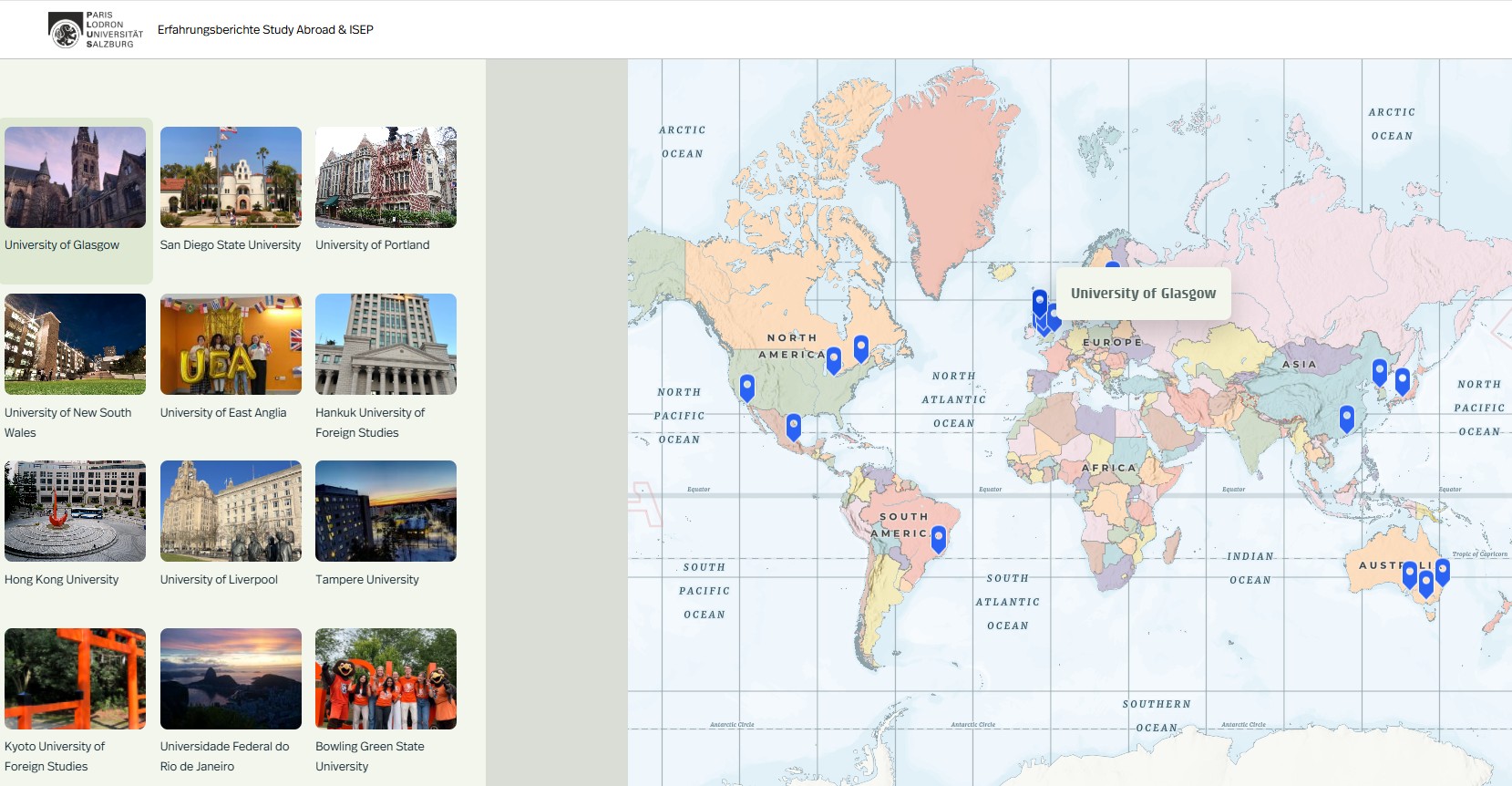Click the "San Diego State University" card title
This screenshot has width=1512, height=786.
click(231, 245)
